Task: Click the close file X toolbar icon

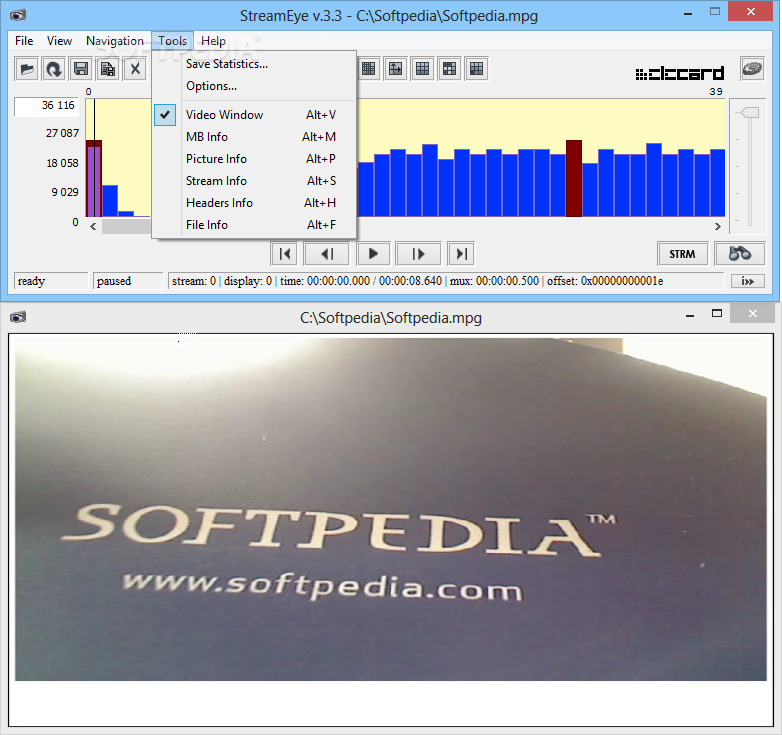Action: pyautogui.click(x=135, y=69)
